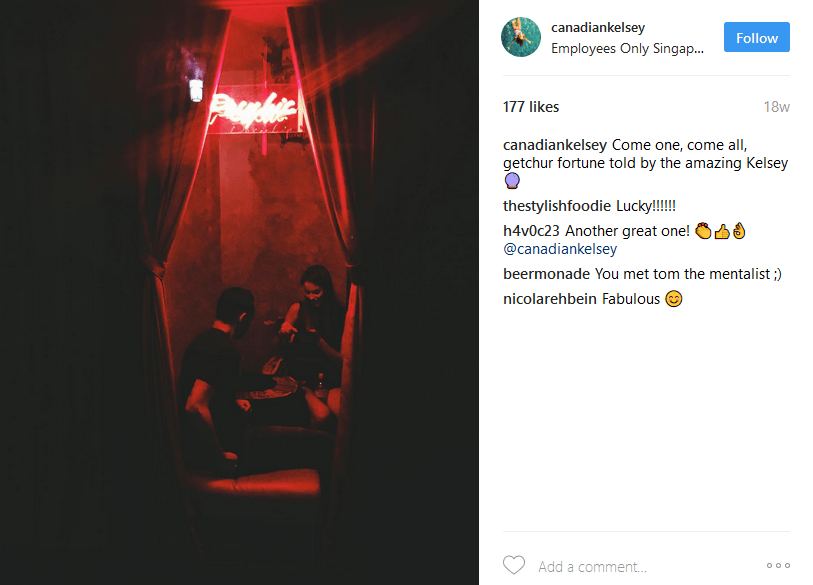Open Employees Only Singapore location link

click(x=627, y=48)
